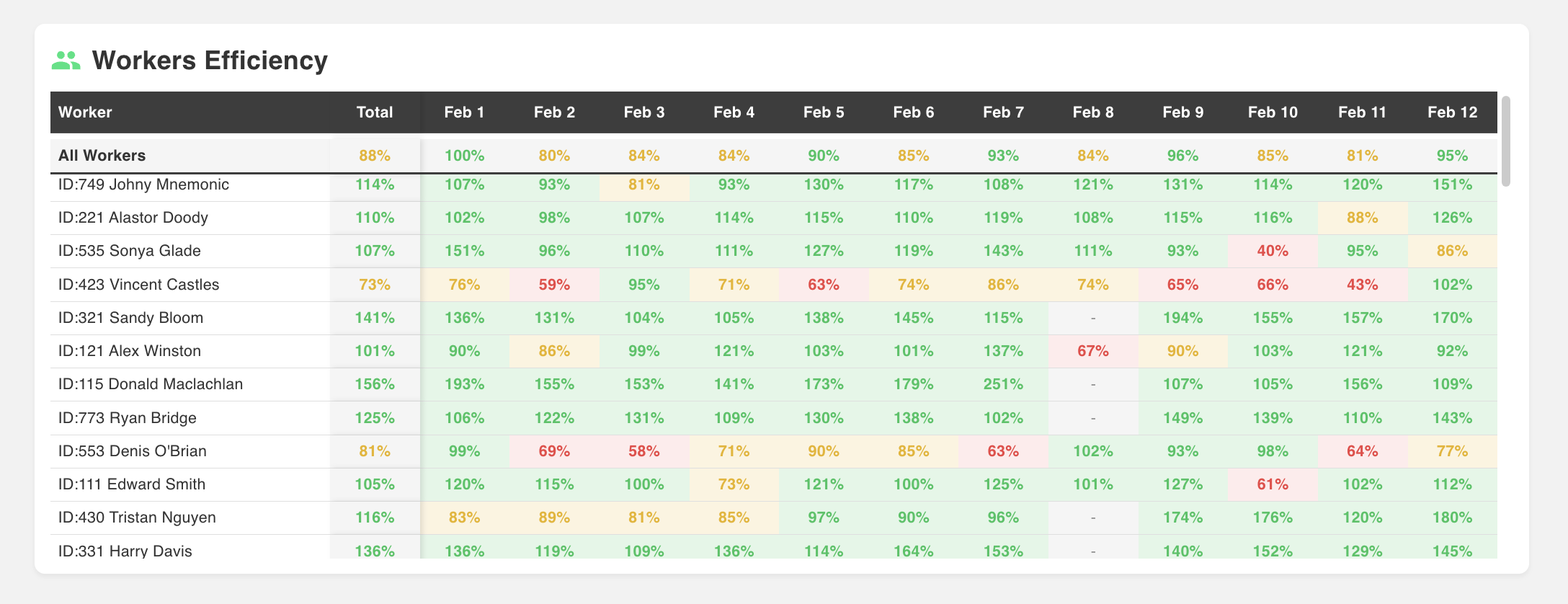This screenshot has width=1568, height=604.
Task: Click Sonya Glade's red 40% Feb 10 cell
Action: (x=1273, y=251)
